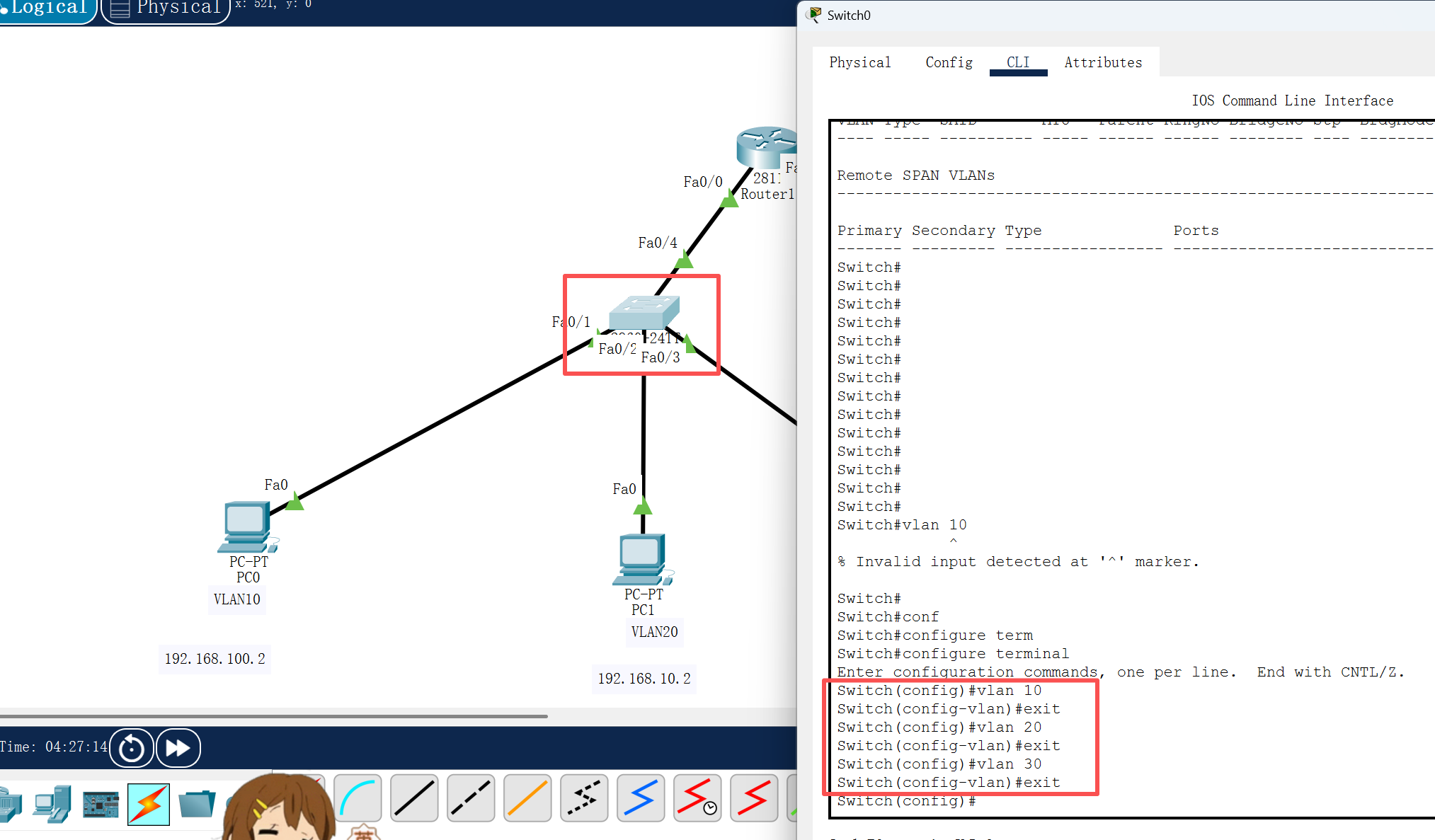Screen dimensions: 1435x840
Task: Choose the Phone cable zigzag icon
Action: [x=584, y=798]
